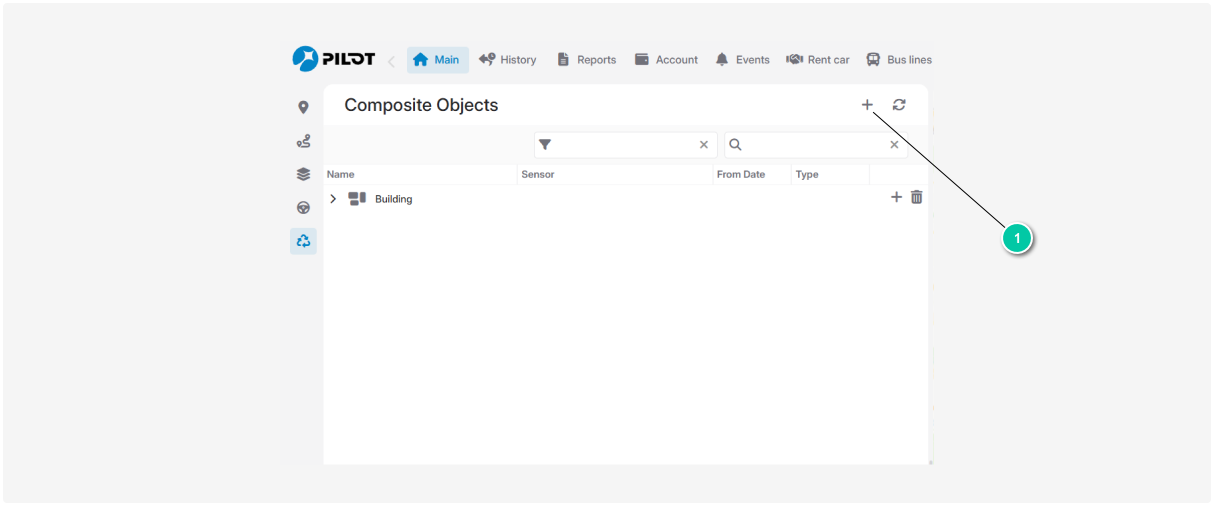Switch to the Reports tab
The image size is (1214, 506).
click(x=587, y=60)
